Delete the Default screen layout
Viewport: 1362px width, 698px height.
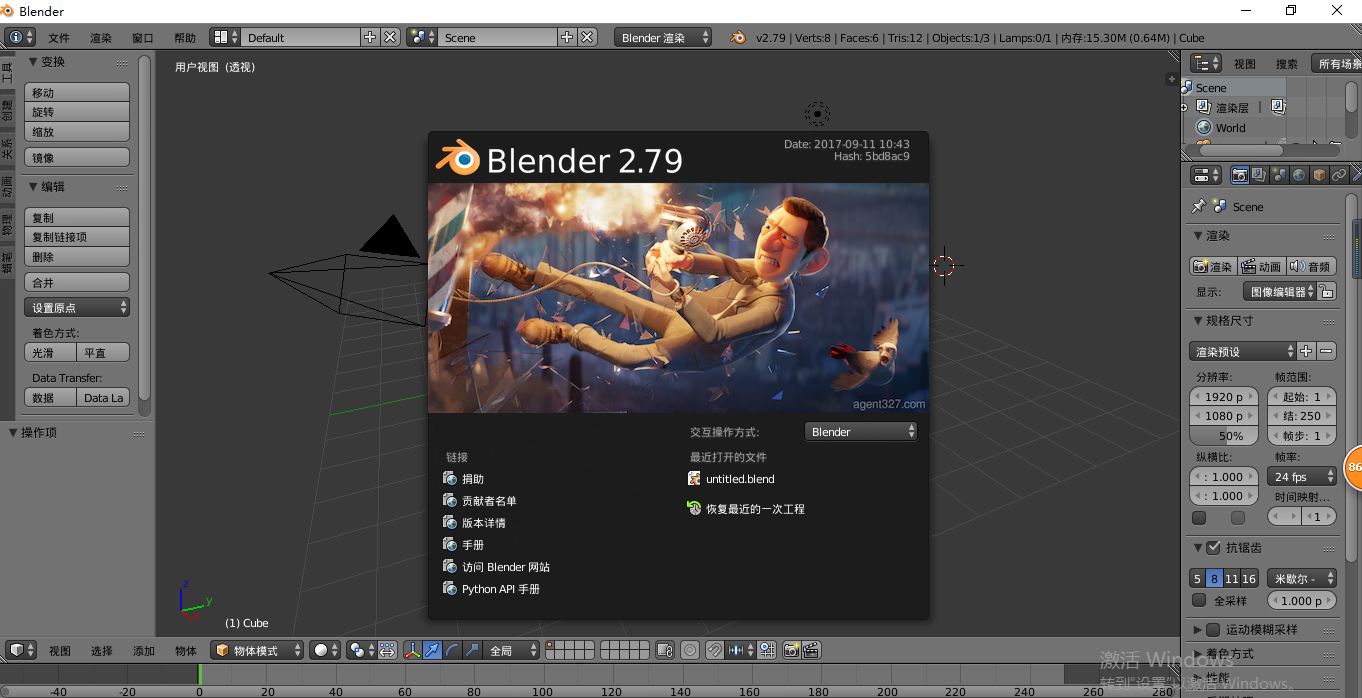pyautogui.click(x=390, y=37)
